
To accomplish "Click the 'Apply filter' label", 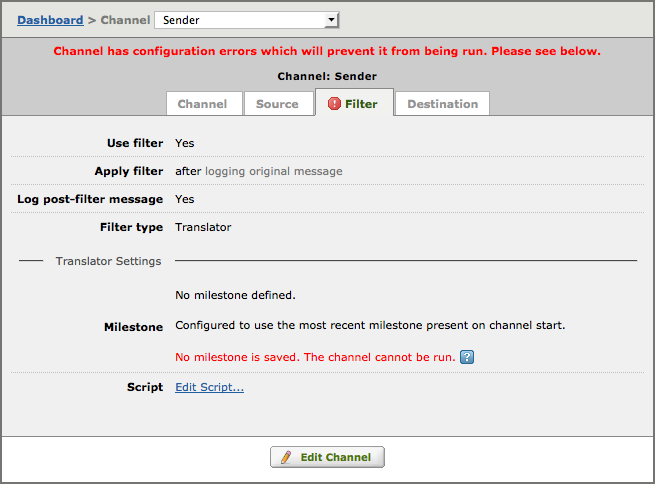I will [x=129, y=171].
